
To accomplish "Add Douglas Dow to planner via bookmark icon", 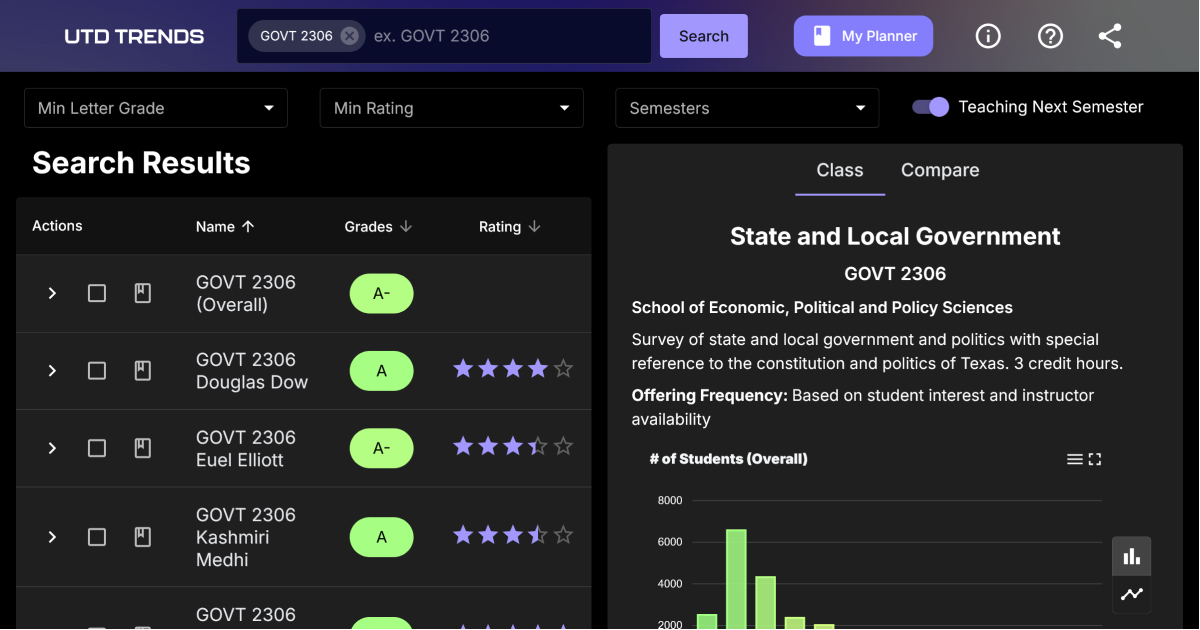I will pyautogui.click(x=143, y=371).
